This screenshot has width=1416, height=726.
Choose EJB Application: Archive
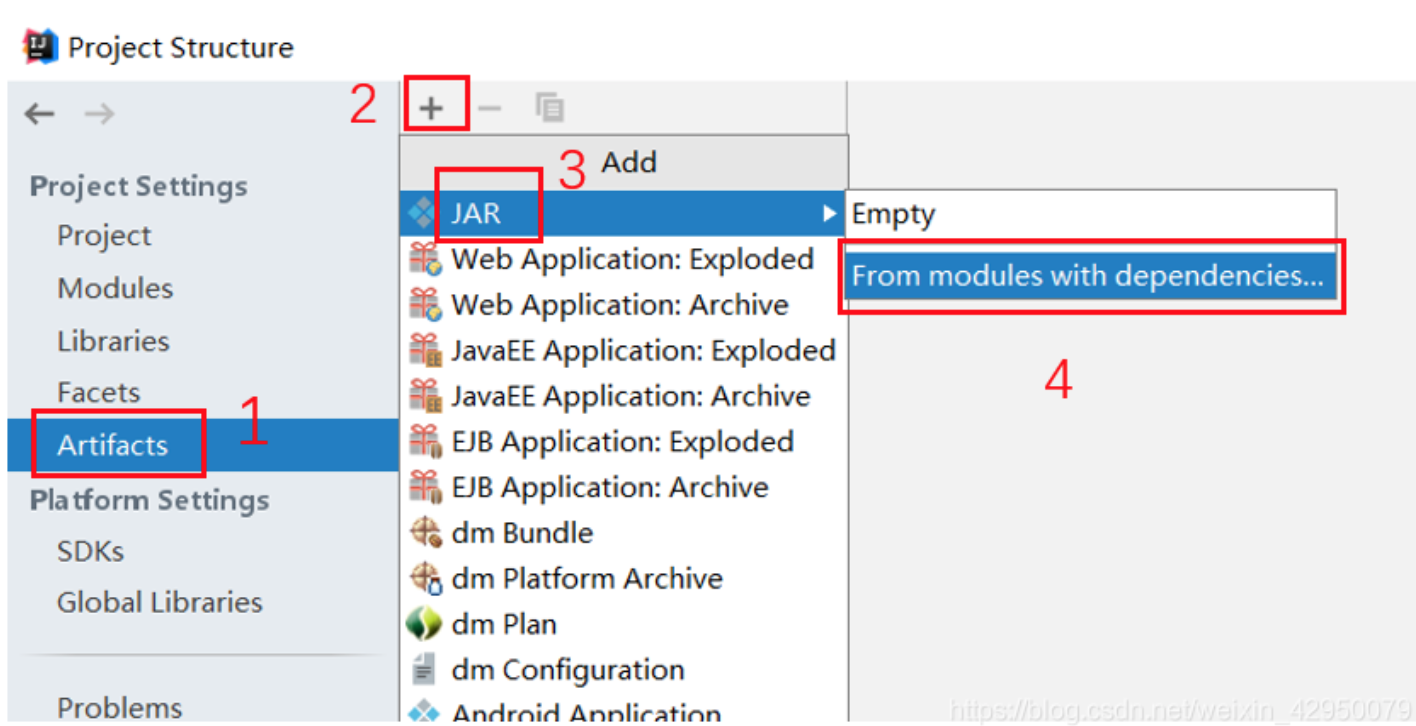point(610,488)
